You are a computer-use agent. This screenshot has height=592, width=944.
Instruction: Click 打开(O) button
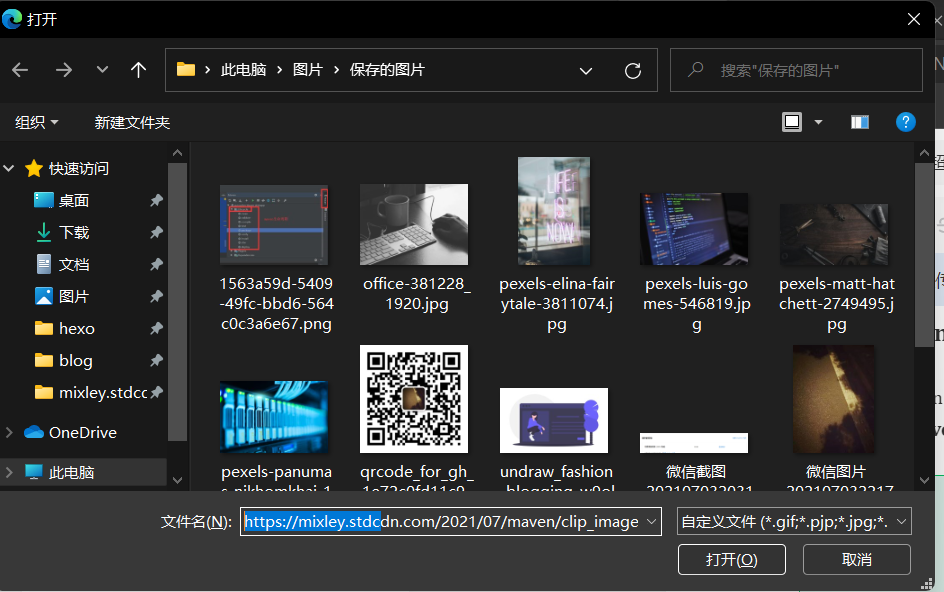(x=731, y=559)
